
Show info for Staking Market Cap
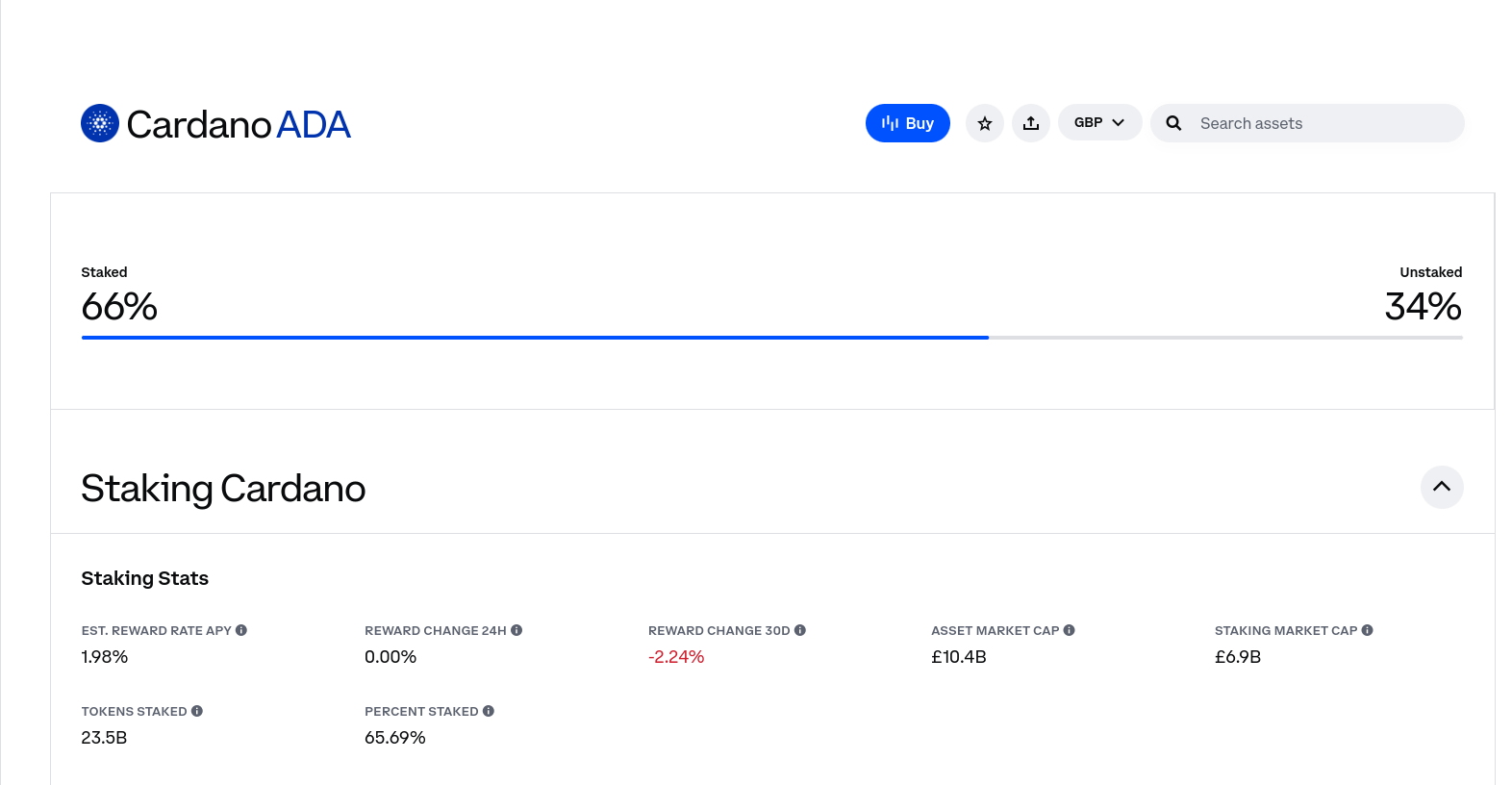[x=1368, y=630]
